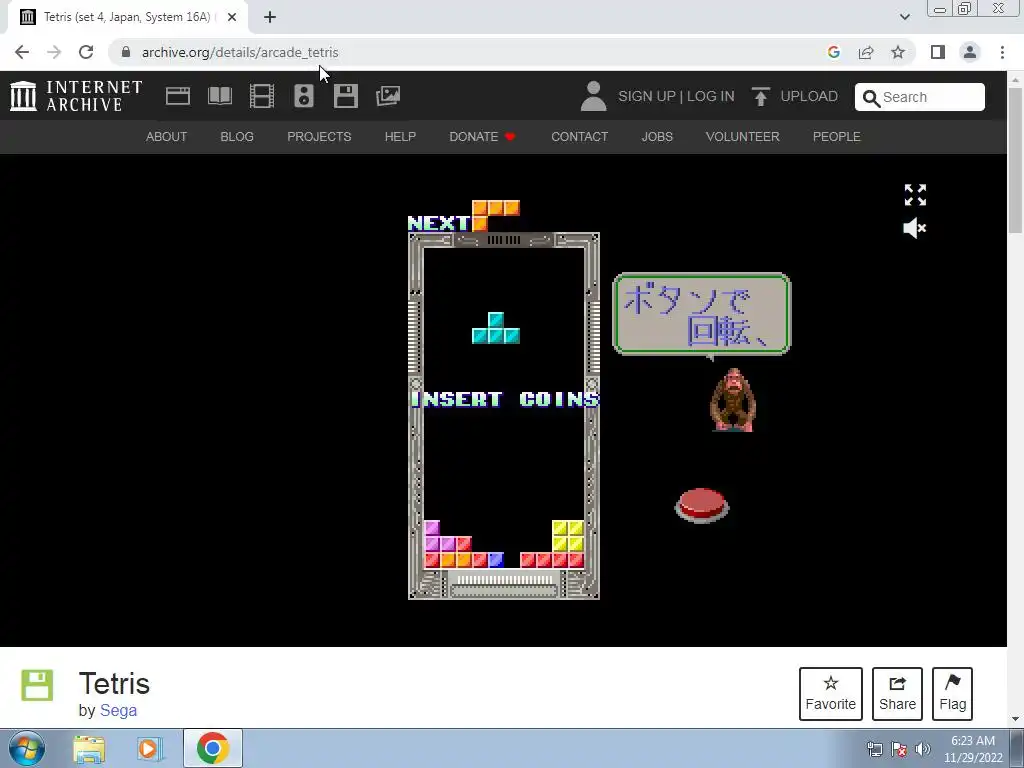The width and height of the screenshot is (1024, 768).
Task: Open the Web archive icon
Action: click(x=178, y=96)
